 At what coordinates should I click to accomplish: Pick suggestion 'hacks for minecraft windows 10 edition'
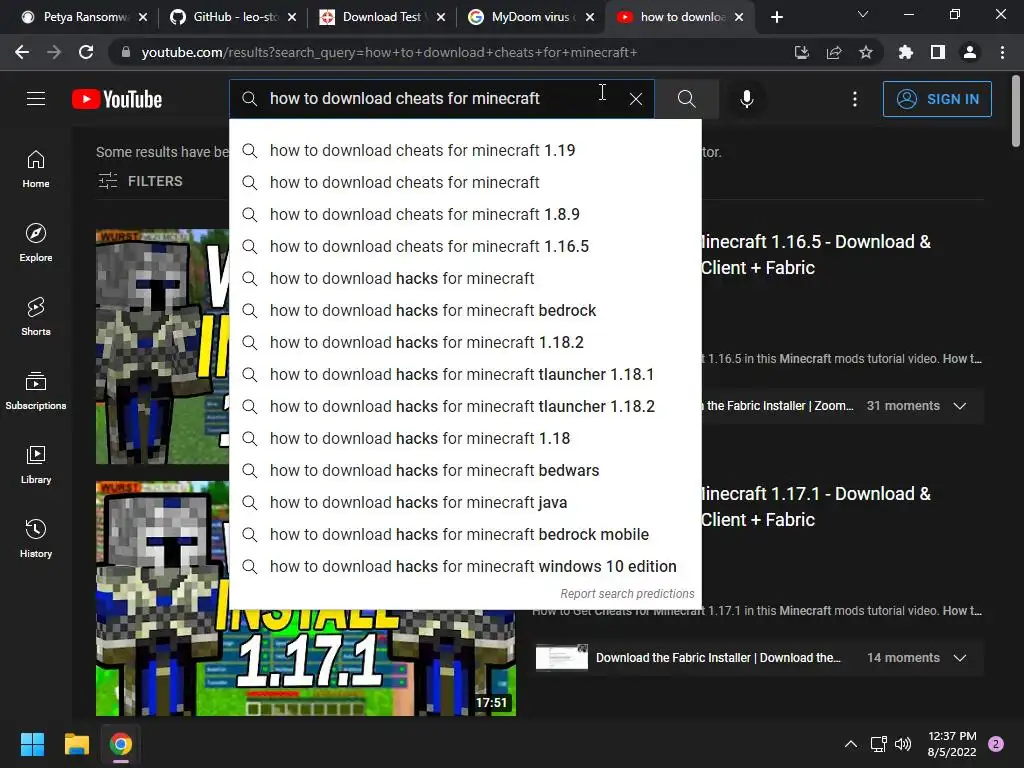click(x=466, y=566)
